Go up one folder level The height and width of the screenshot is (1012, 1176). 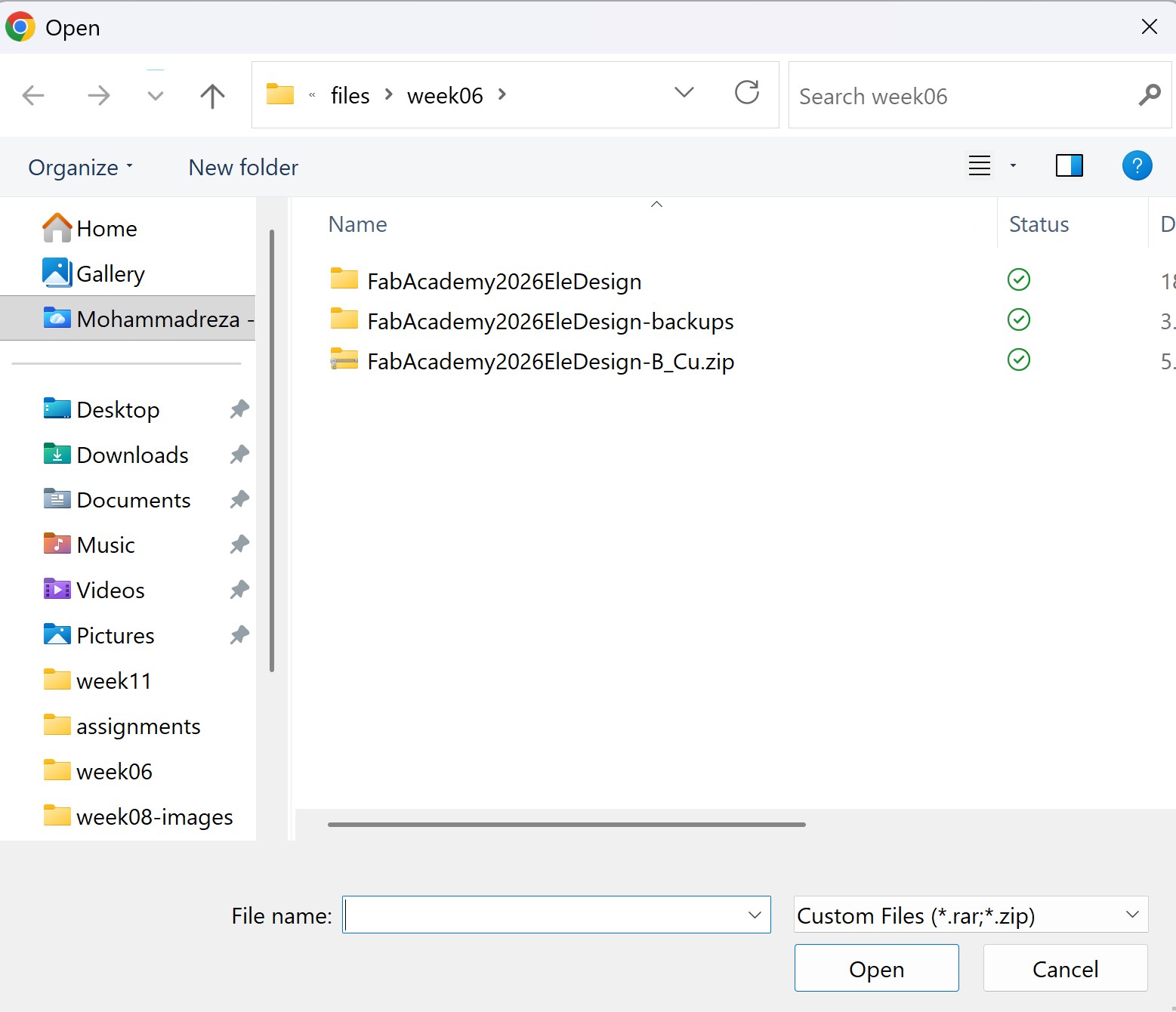pyautogui.click(x=212, y=96)
